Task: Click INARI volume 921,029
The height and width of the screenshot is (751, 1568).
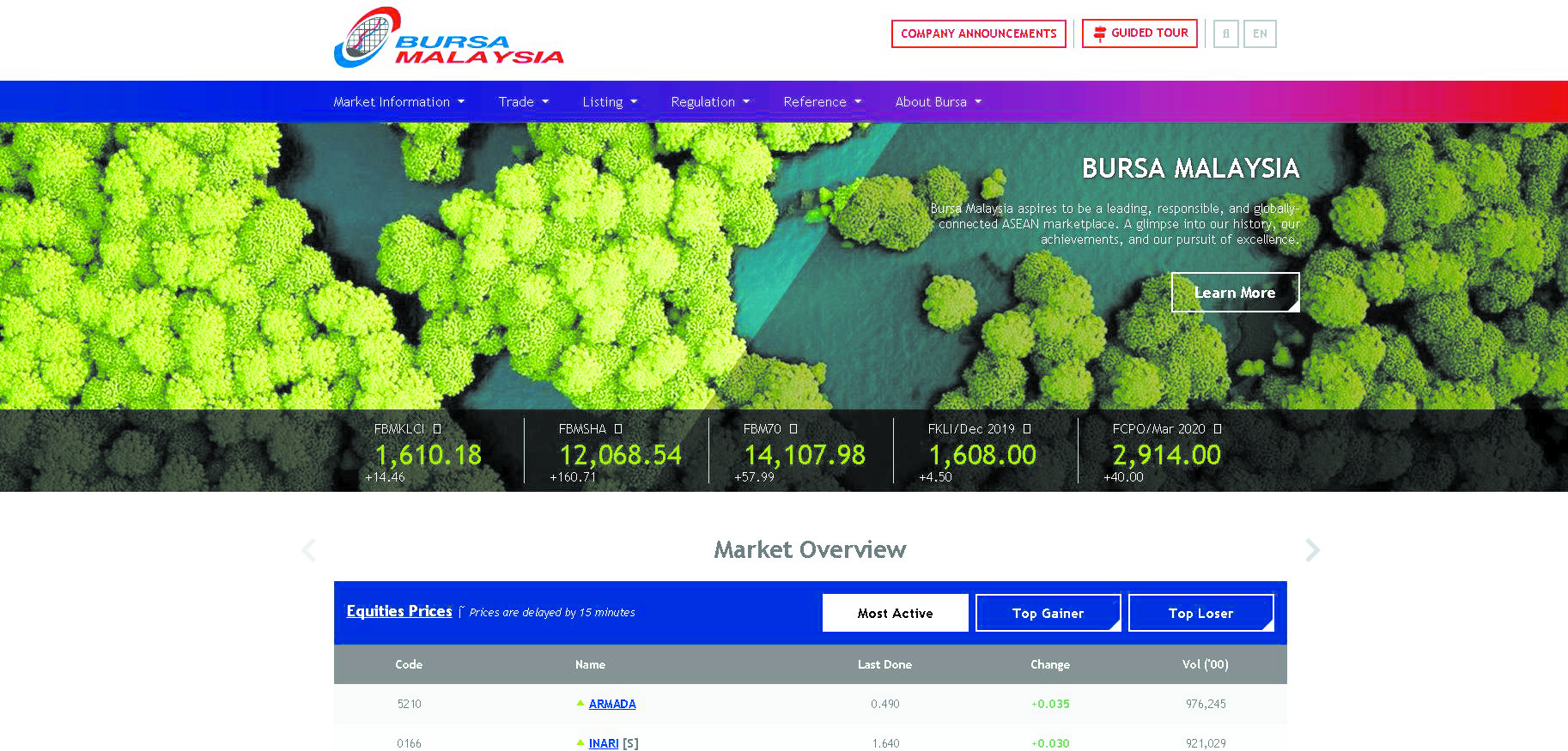Action: (x=1206, y=743)
